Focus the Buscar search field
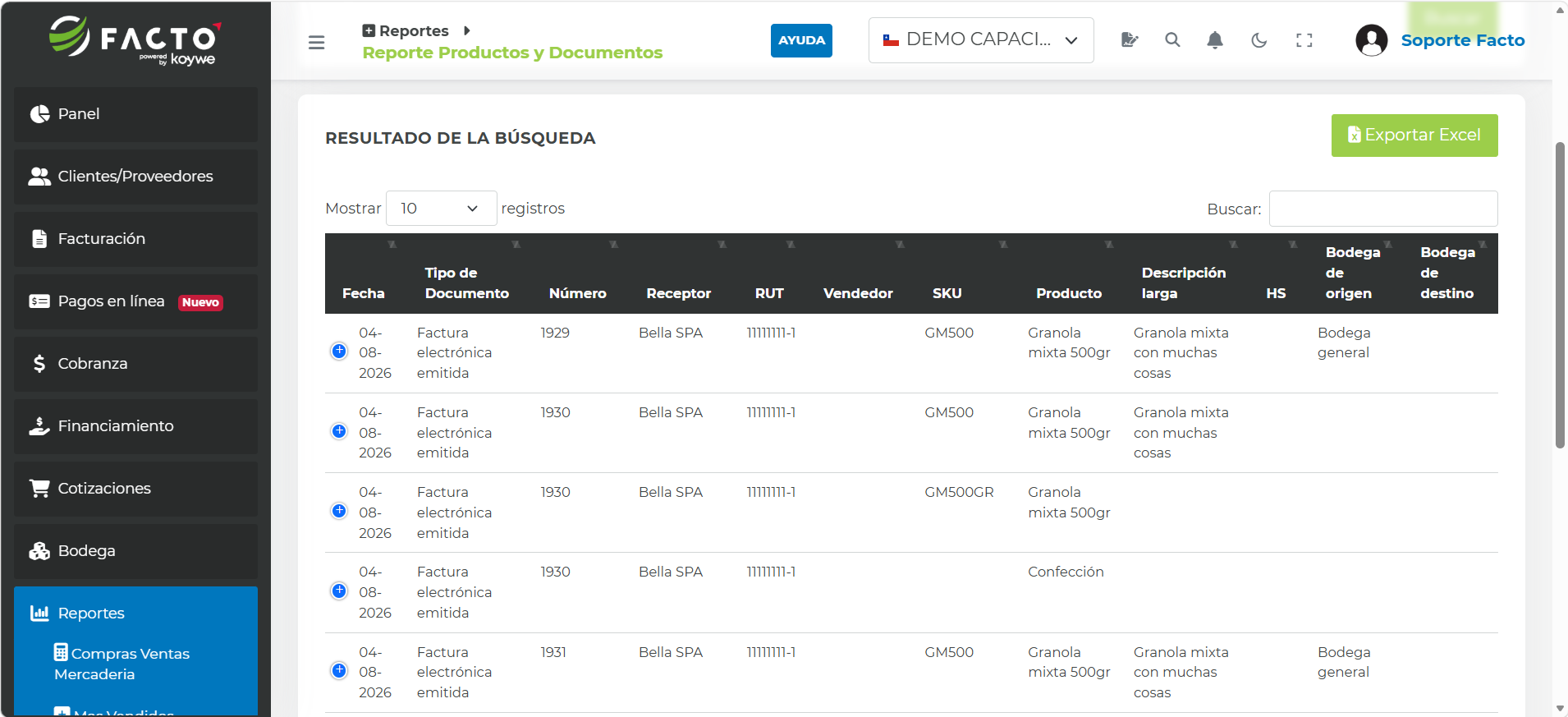 click(x=1383, y=209)
